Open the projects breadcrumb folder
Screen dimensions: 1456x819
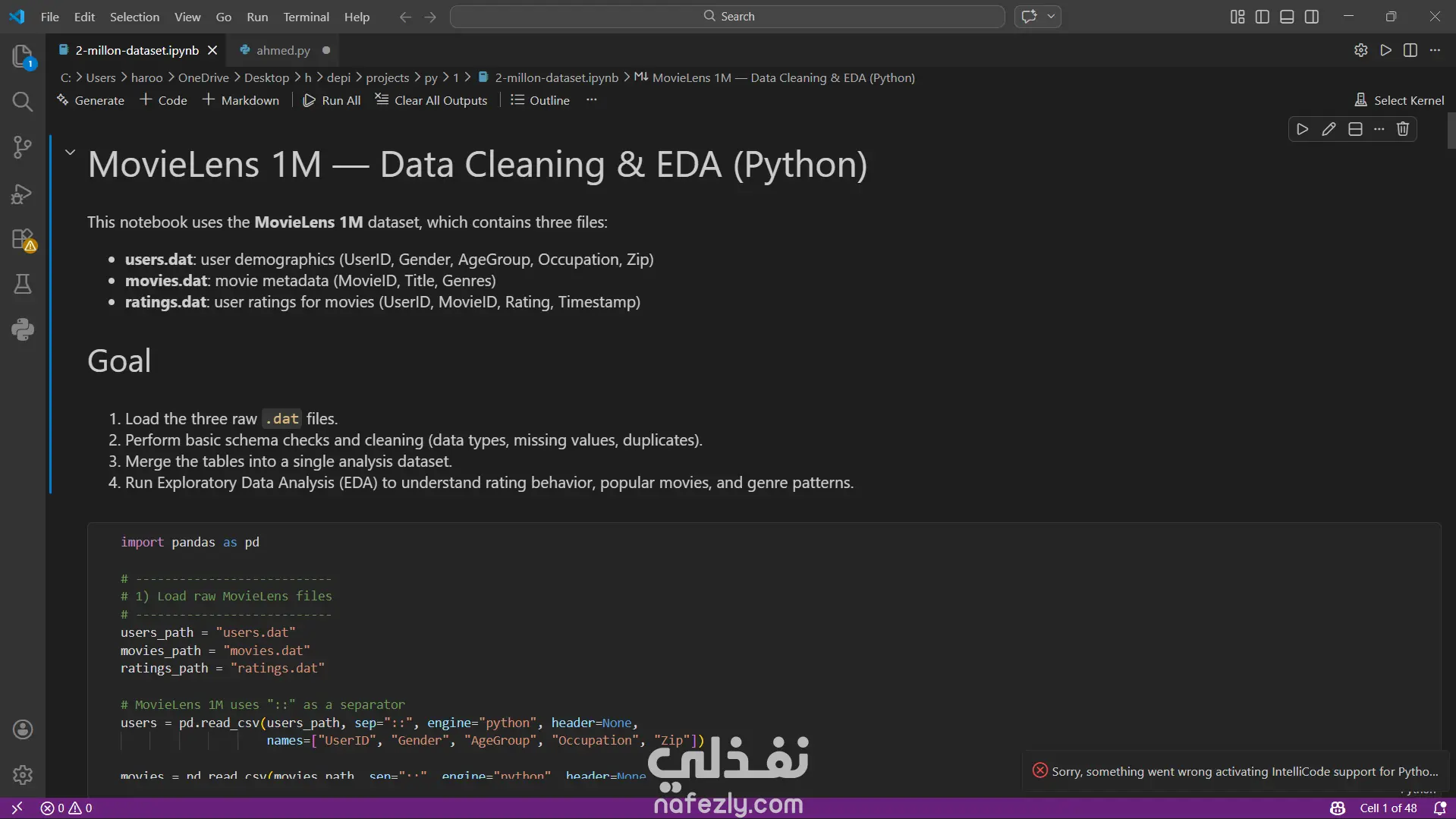pos(388,77)
